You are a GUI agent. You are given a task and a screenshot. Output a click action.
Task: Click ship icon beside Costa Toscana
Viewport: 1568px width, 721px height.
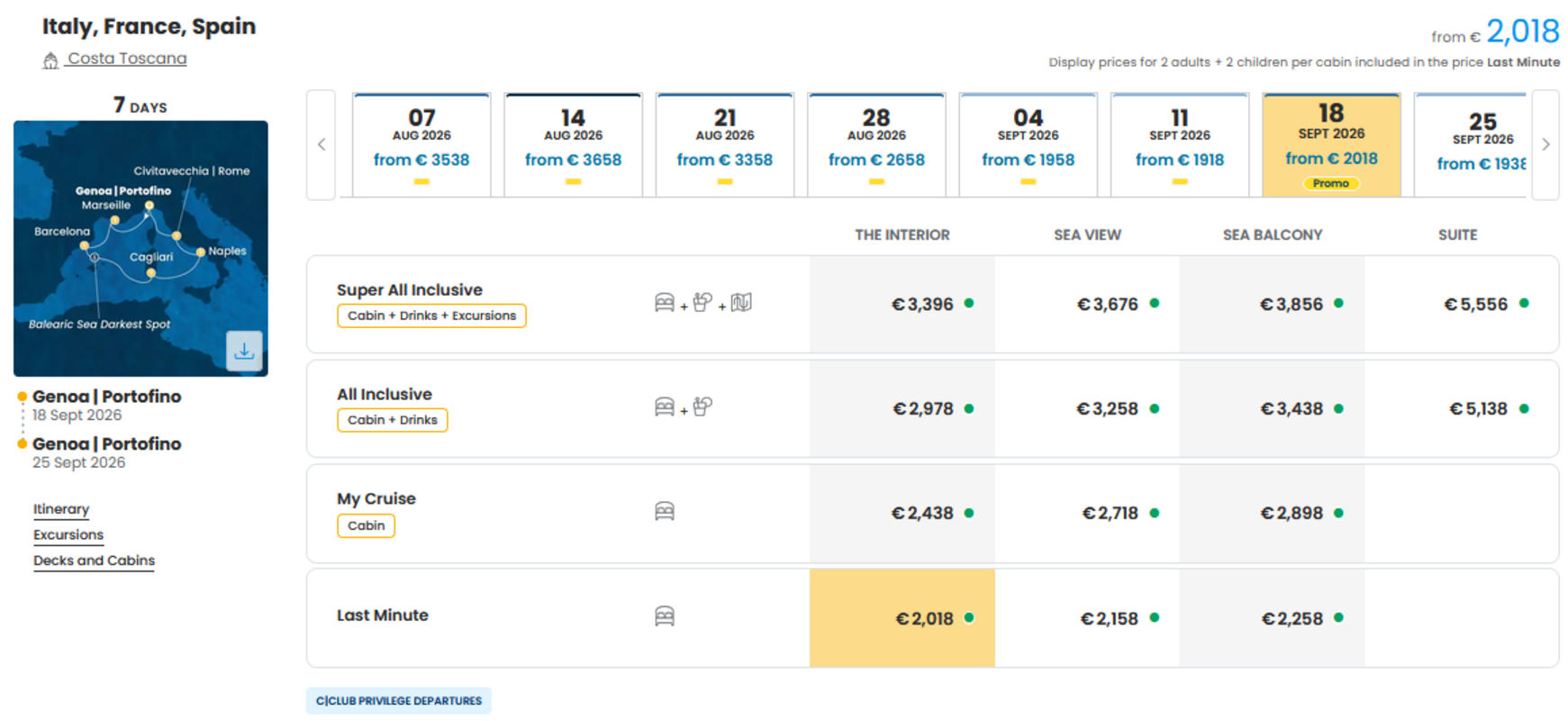[50, 60]
